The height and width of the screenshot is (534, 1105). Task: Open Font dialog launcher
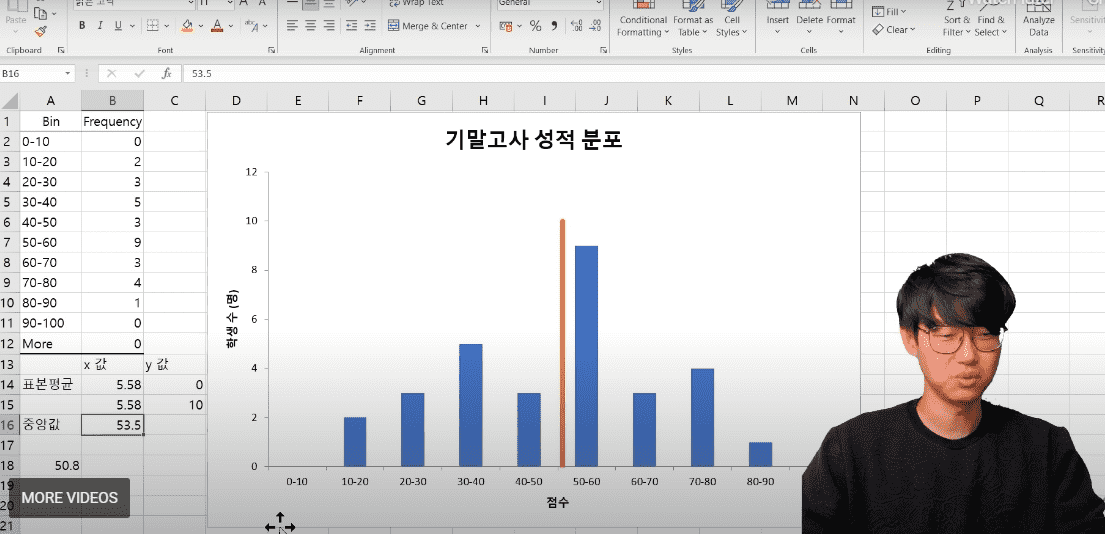[x=272, y=51]
